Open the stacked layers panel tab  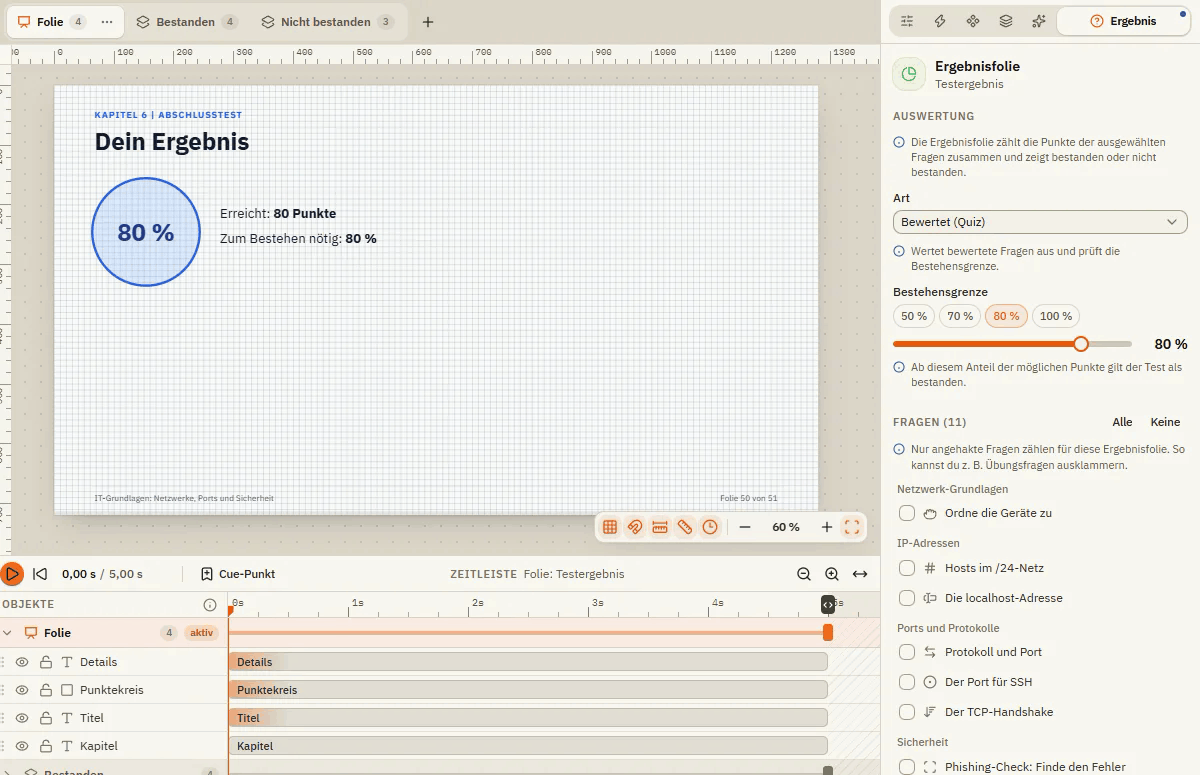click(x=1006, y=21)
